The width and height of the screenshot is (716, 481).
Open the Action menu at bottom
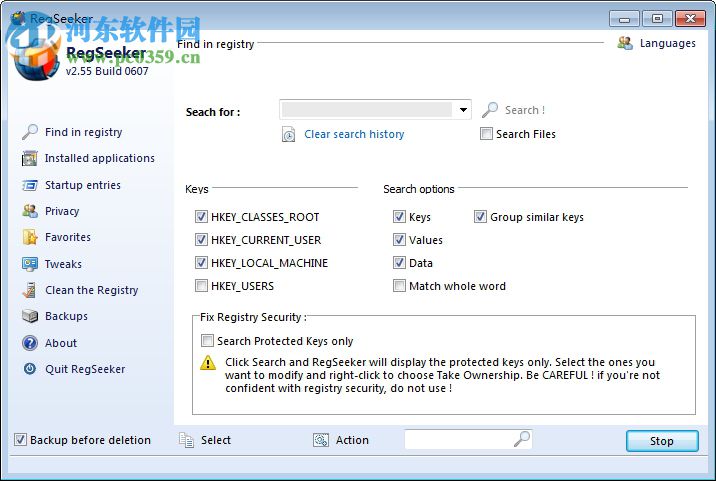pos(341,440)
